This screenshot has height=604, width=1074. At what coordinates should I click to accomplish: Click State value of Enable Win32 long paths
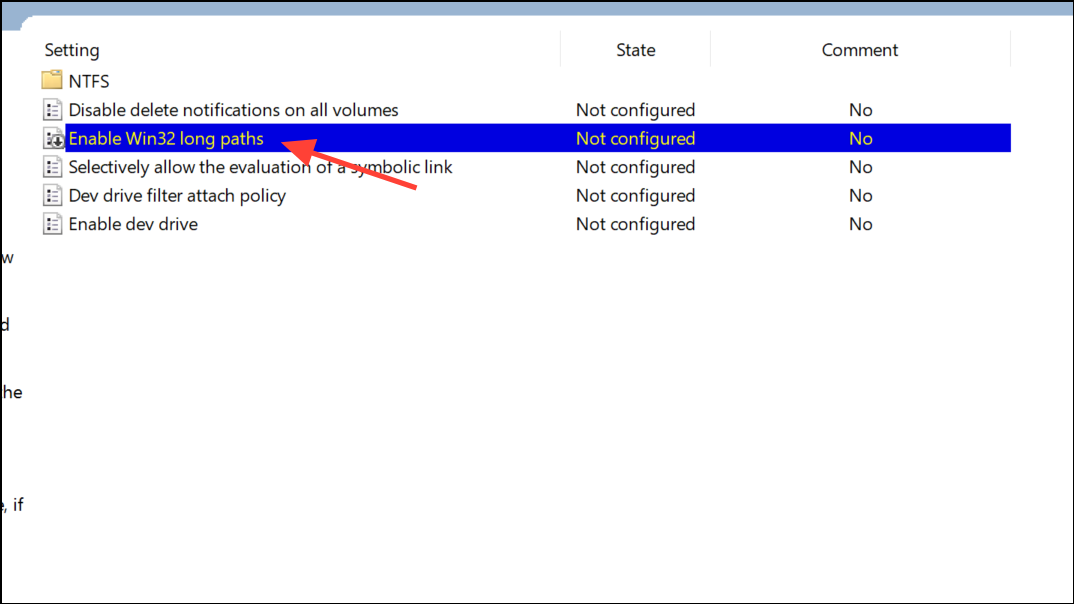click(x=635, y=139)
